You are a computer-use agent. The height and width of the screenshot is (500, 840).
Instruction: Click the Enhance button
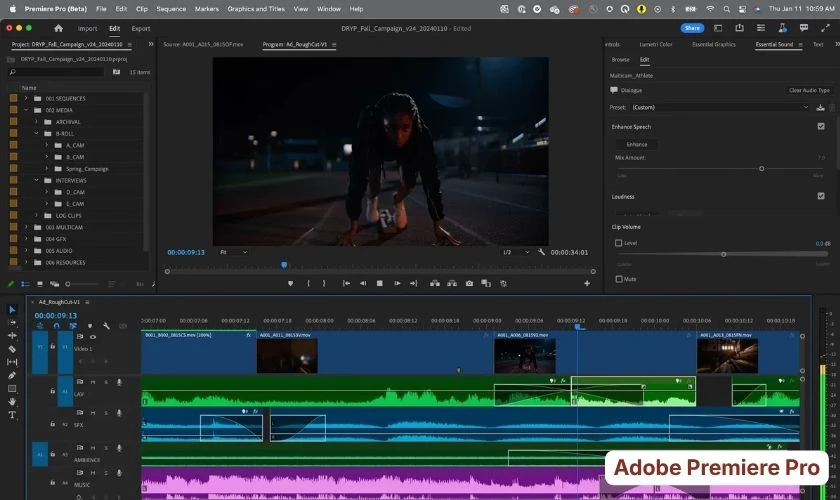click(636, 145)
